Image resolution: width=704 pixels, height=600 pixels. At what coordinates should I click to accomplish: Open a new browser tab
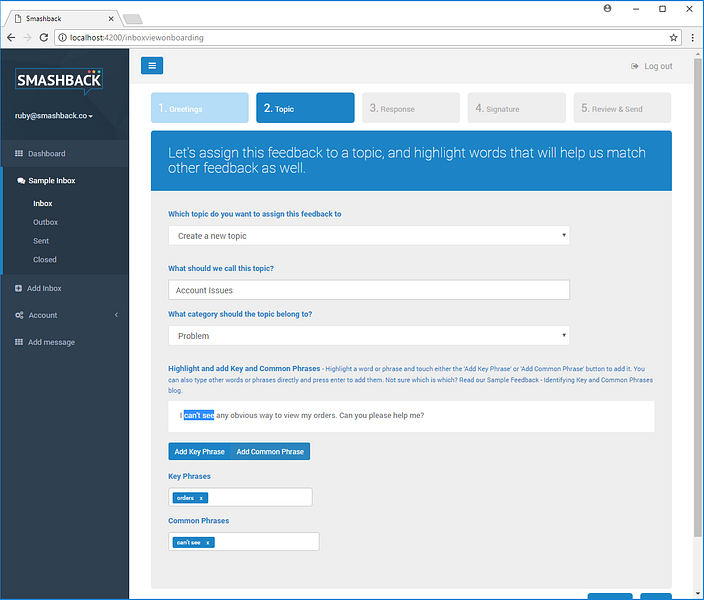pyautogui.click(x=132, y=19)
